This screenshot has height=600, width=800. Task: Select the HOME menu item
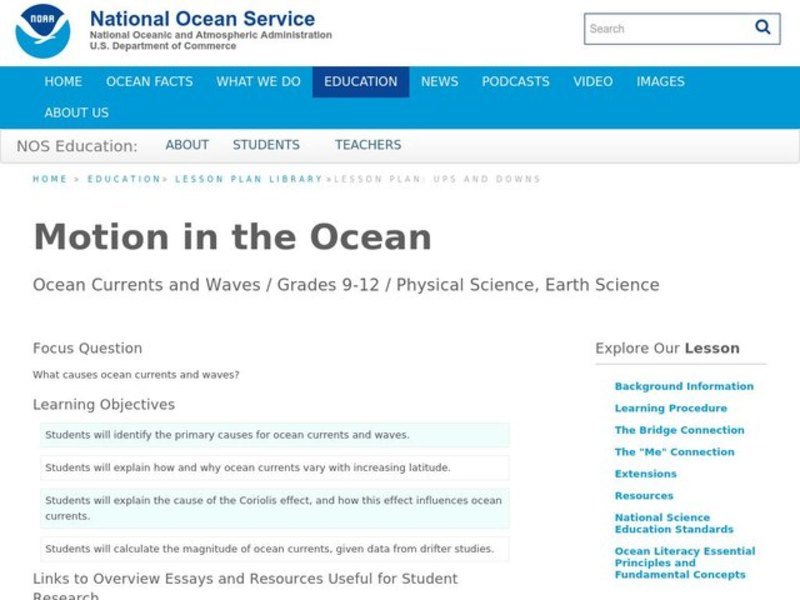pos(63,82)
